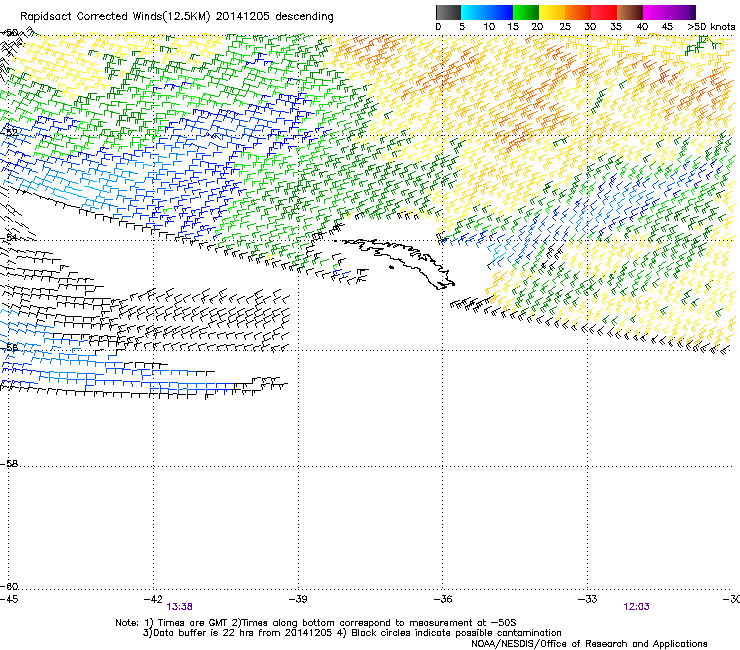740x650 pixels.
Task: Click the South Georgia island outline on the map
Action: pyautogui.click(x=396, y=263)
